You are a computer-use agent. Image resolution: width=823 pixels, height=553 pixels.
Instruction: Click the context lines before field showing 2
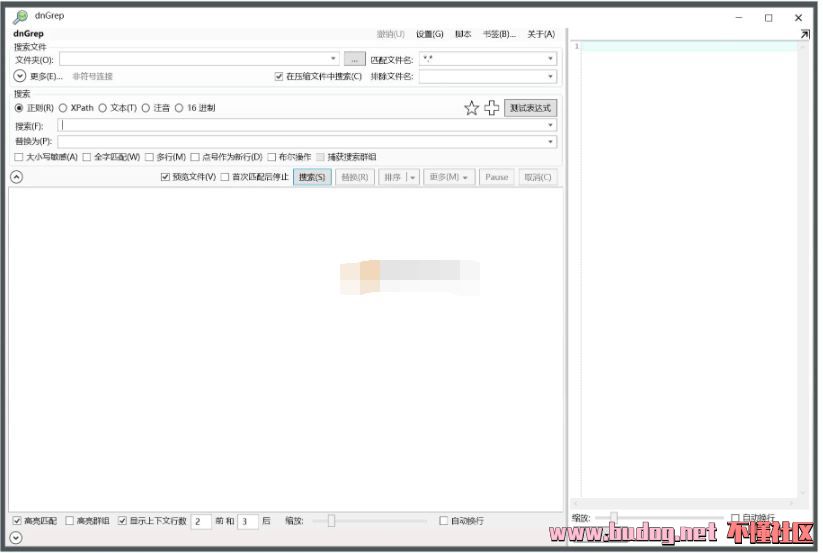pos(202,524)
